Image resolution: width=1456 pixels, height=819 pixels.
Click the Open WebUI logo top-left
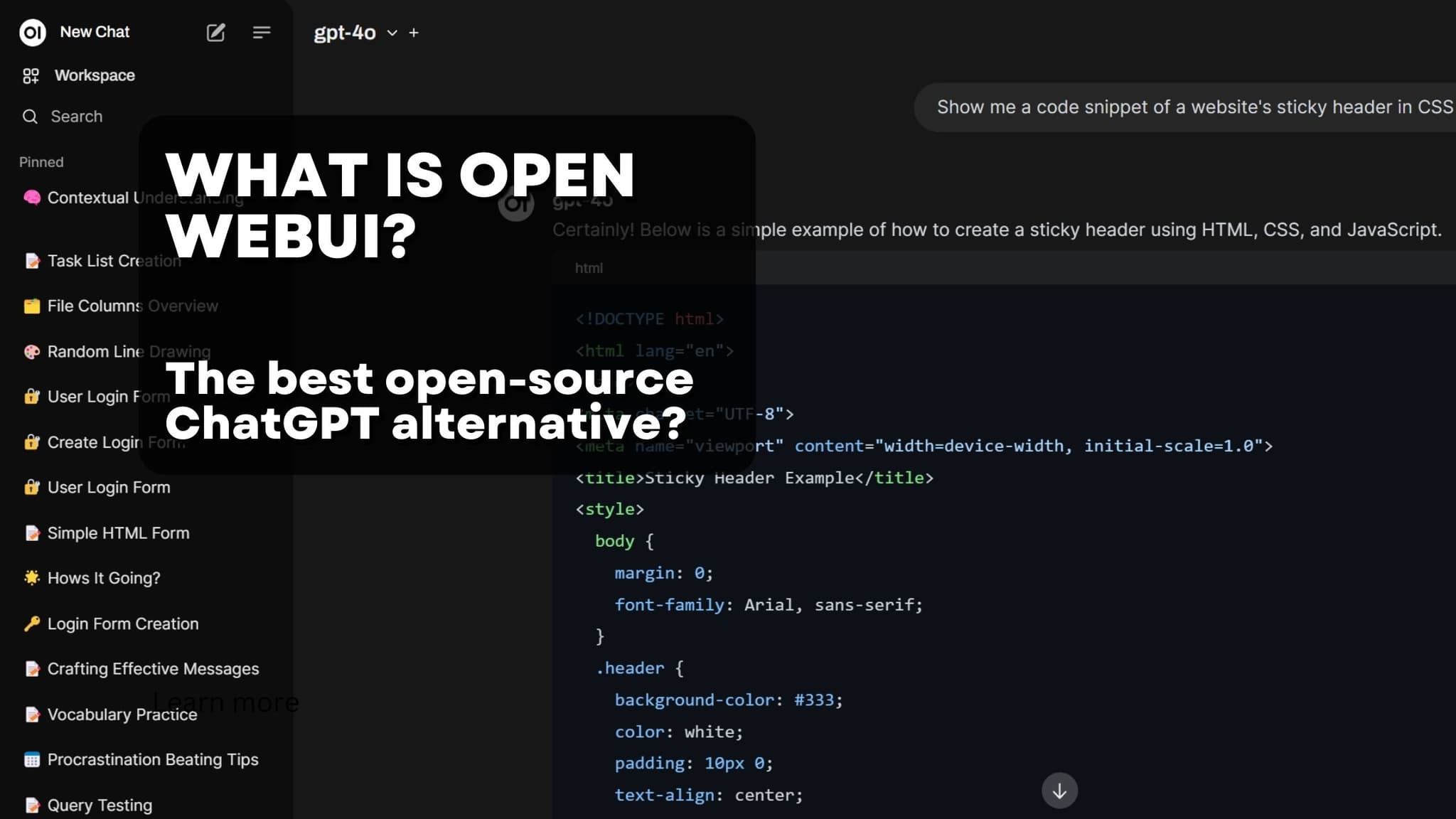(32, 32)
